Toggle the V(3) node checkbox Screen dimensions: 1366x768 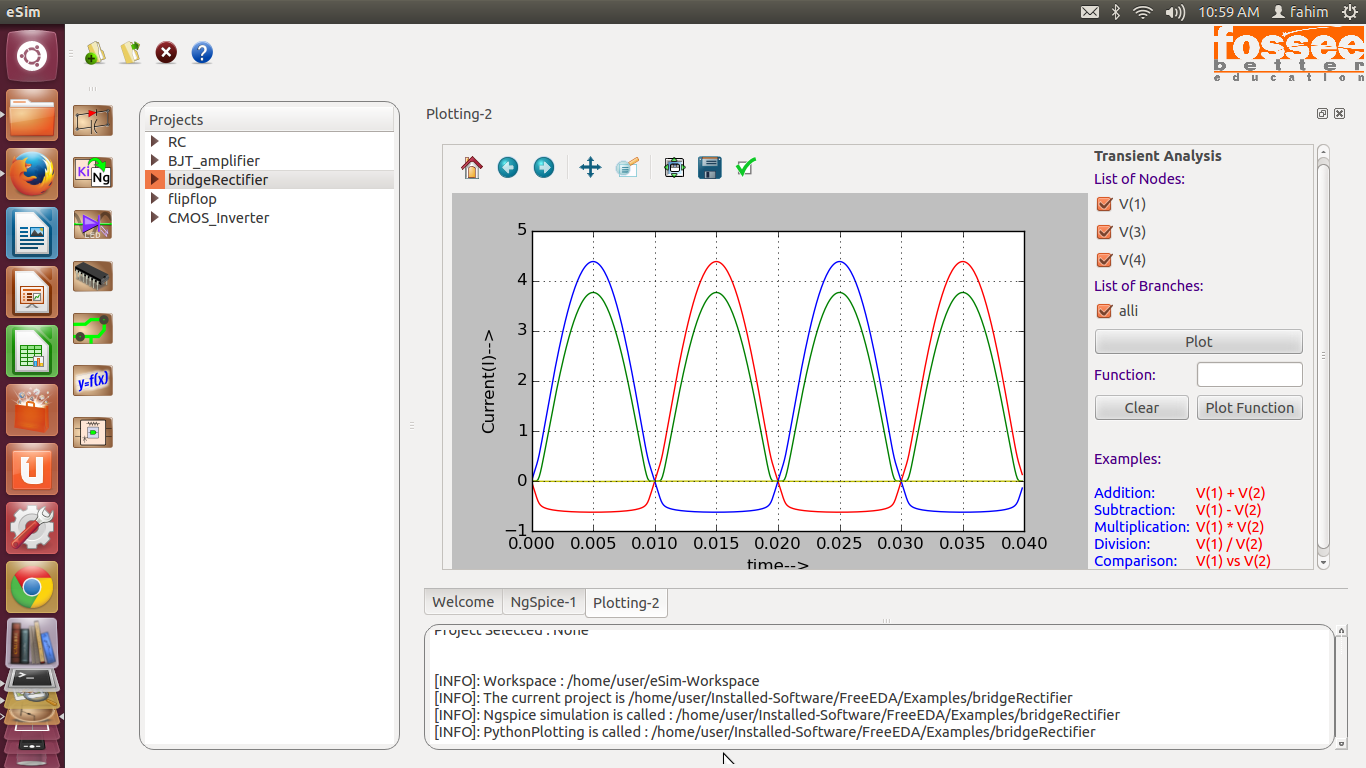pyautogui.click(x=1105, y=232)
